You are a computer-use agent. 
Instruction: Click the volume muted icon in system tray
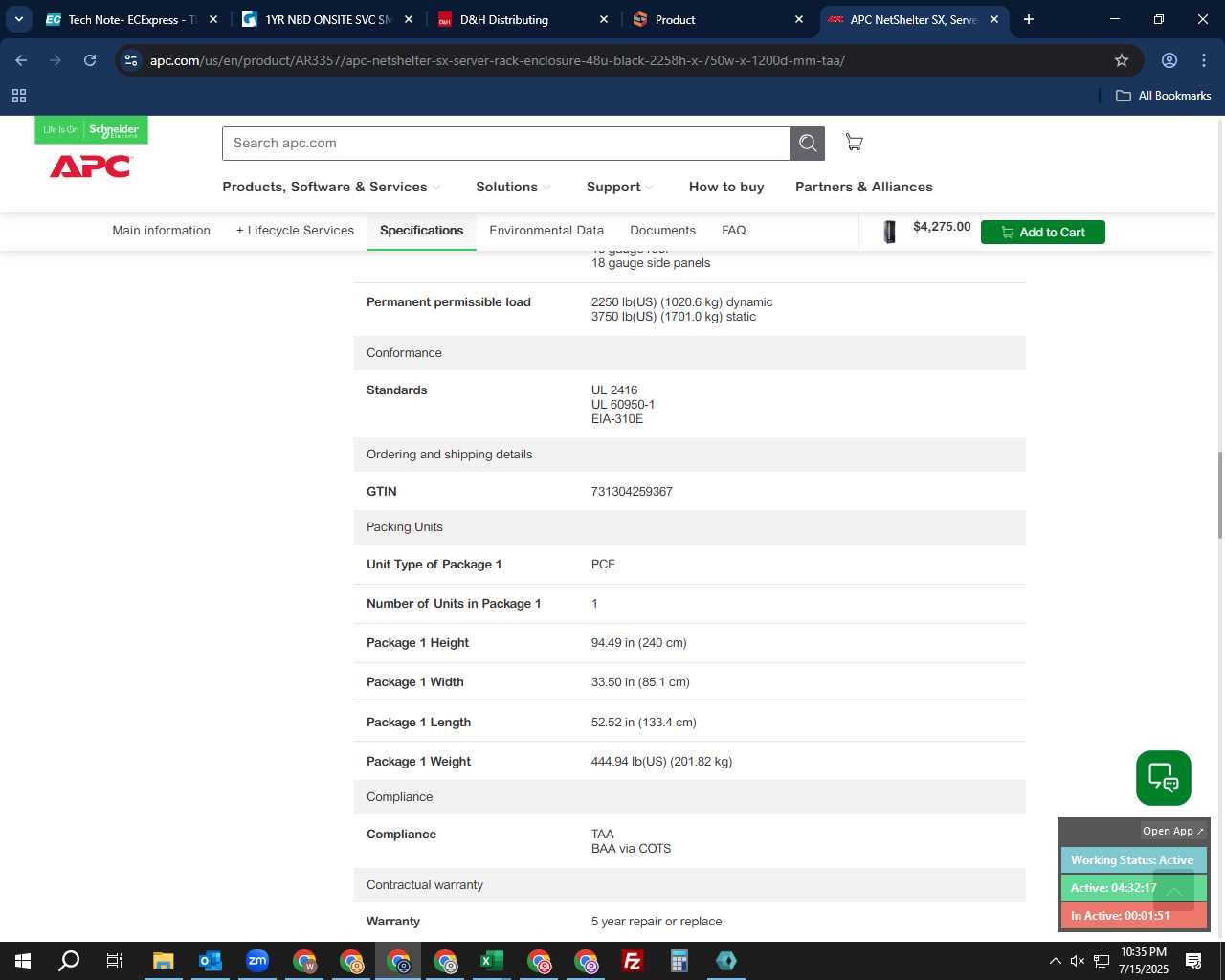point(1078,961)
